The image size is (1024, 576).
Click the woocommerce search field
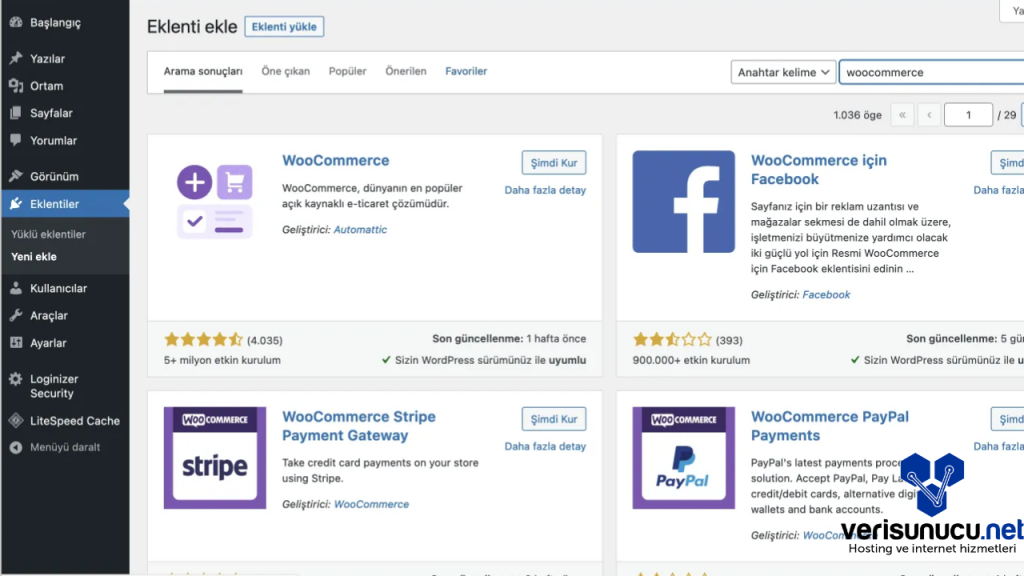tap(931, 72)
